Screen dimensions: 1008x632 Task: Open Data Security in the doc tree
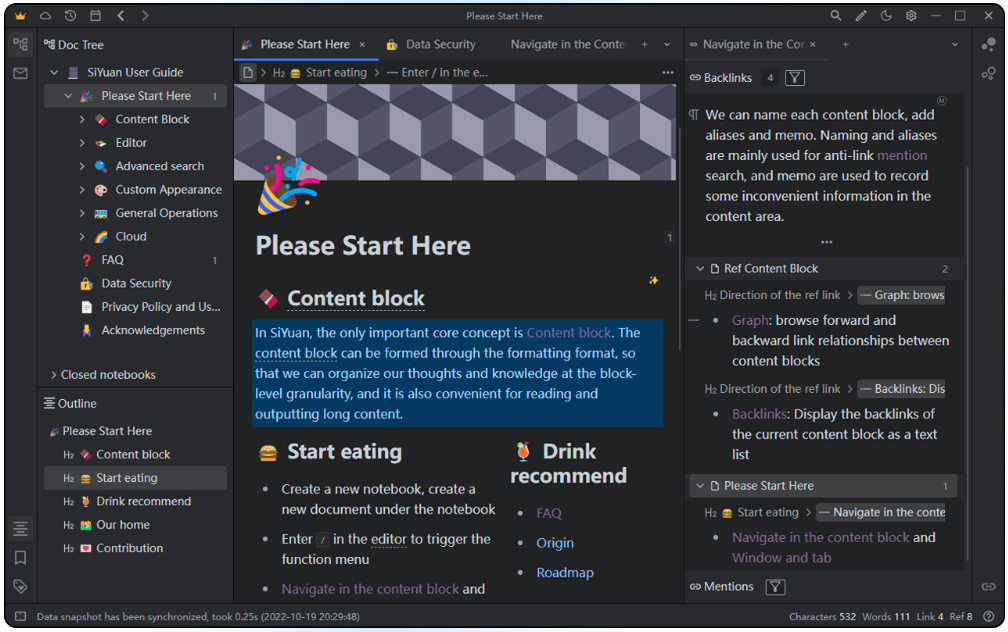coord(136,284)
